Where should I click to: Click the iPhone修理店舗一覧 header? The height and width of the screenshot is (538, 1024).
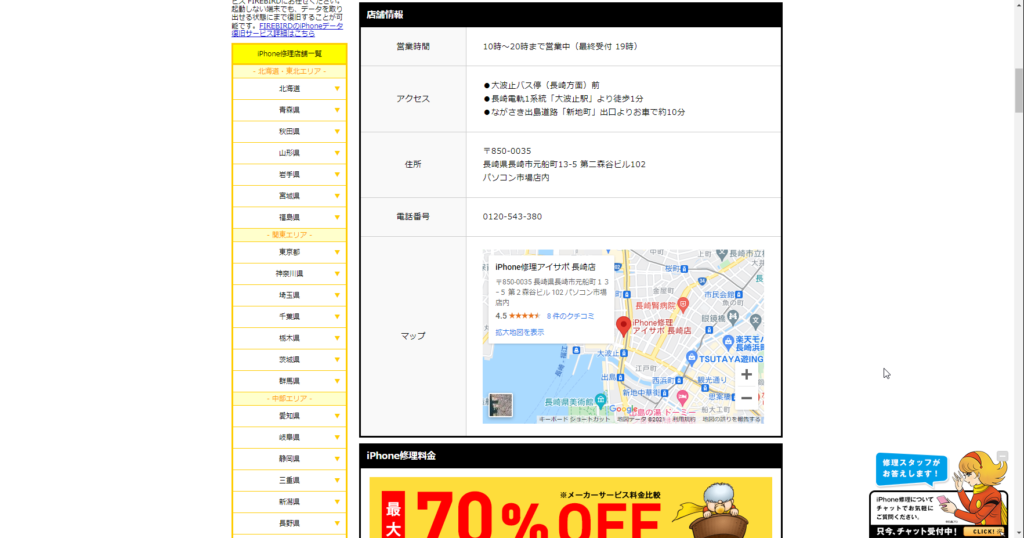pos(289,54)
